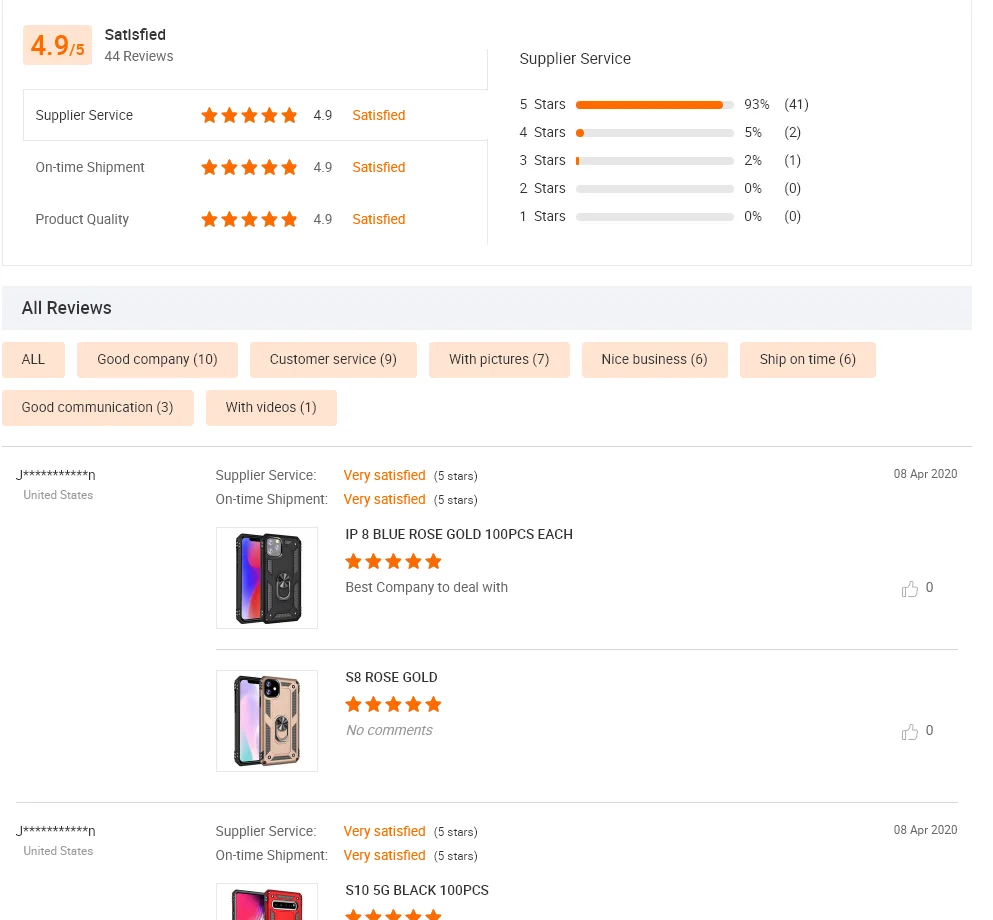Open black phone case product thumbnail

(x=267, y=578)
